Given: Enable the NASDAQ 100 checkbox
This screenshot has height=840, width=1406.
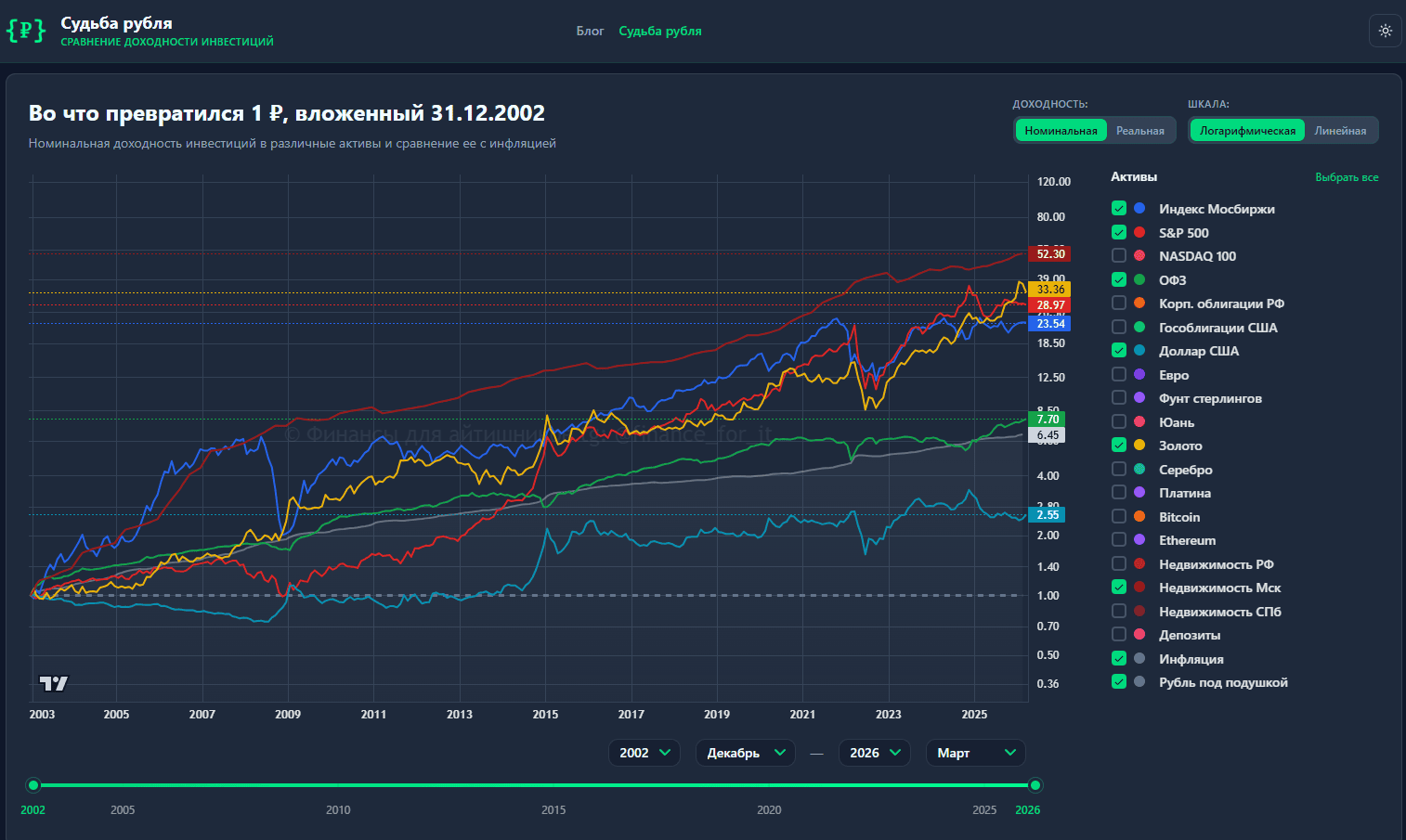Looking at the screenshot, I should 1119,256.
